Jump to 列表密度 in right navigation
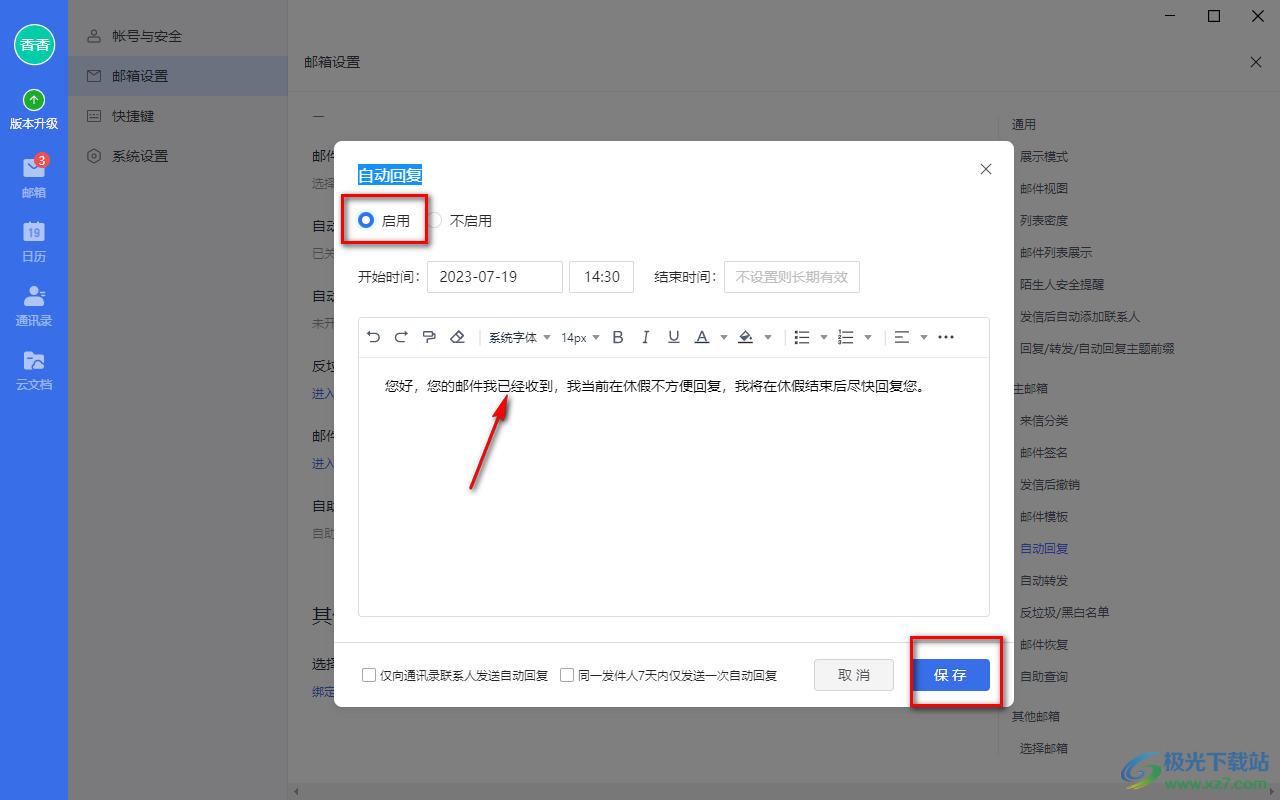 [1044, 221]
